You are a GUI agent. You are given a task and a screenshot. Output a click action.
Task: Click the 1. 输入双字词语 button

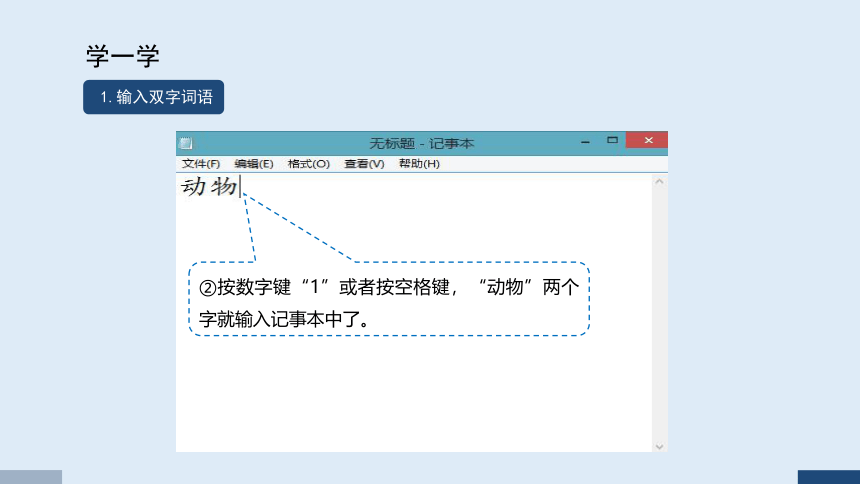point(154,97)
